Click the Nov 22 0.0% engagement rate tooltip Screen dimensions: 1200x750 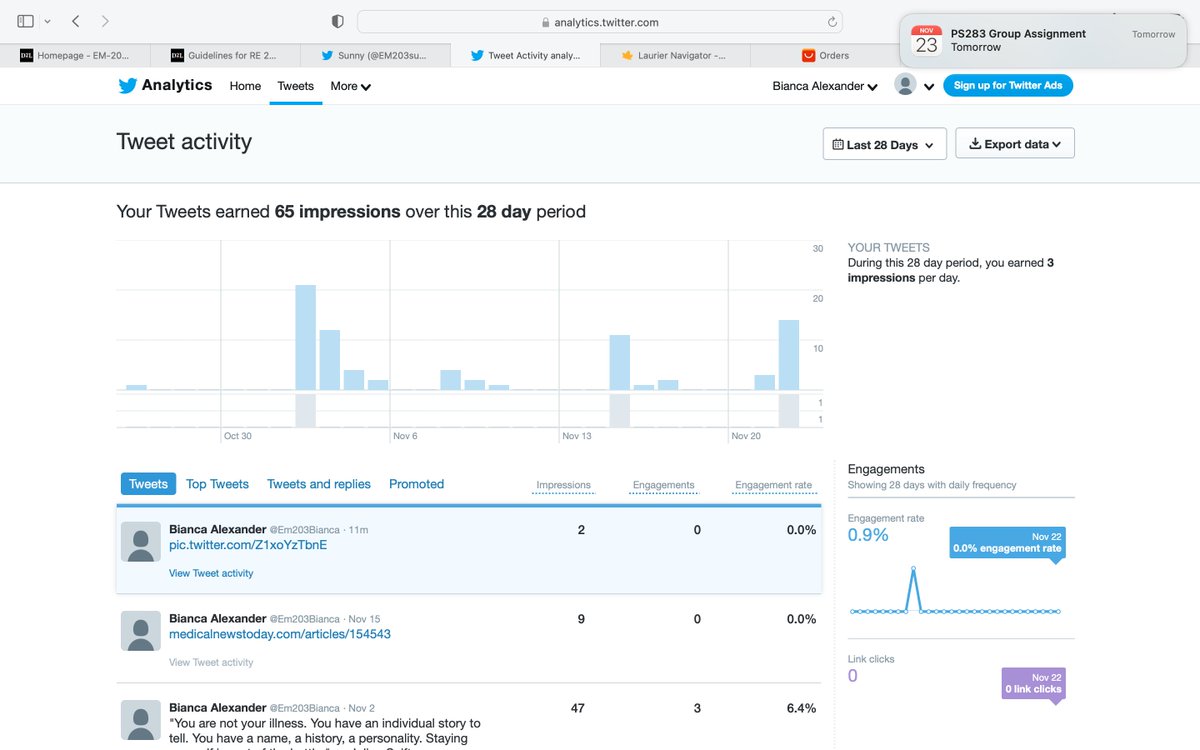tap(1007, 542)
